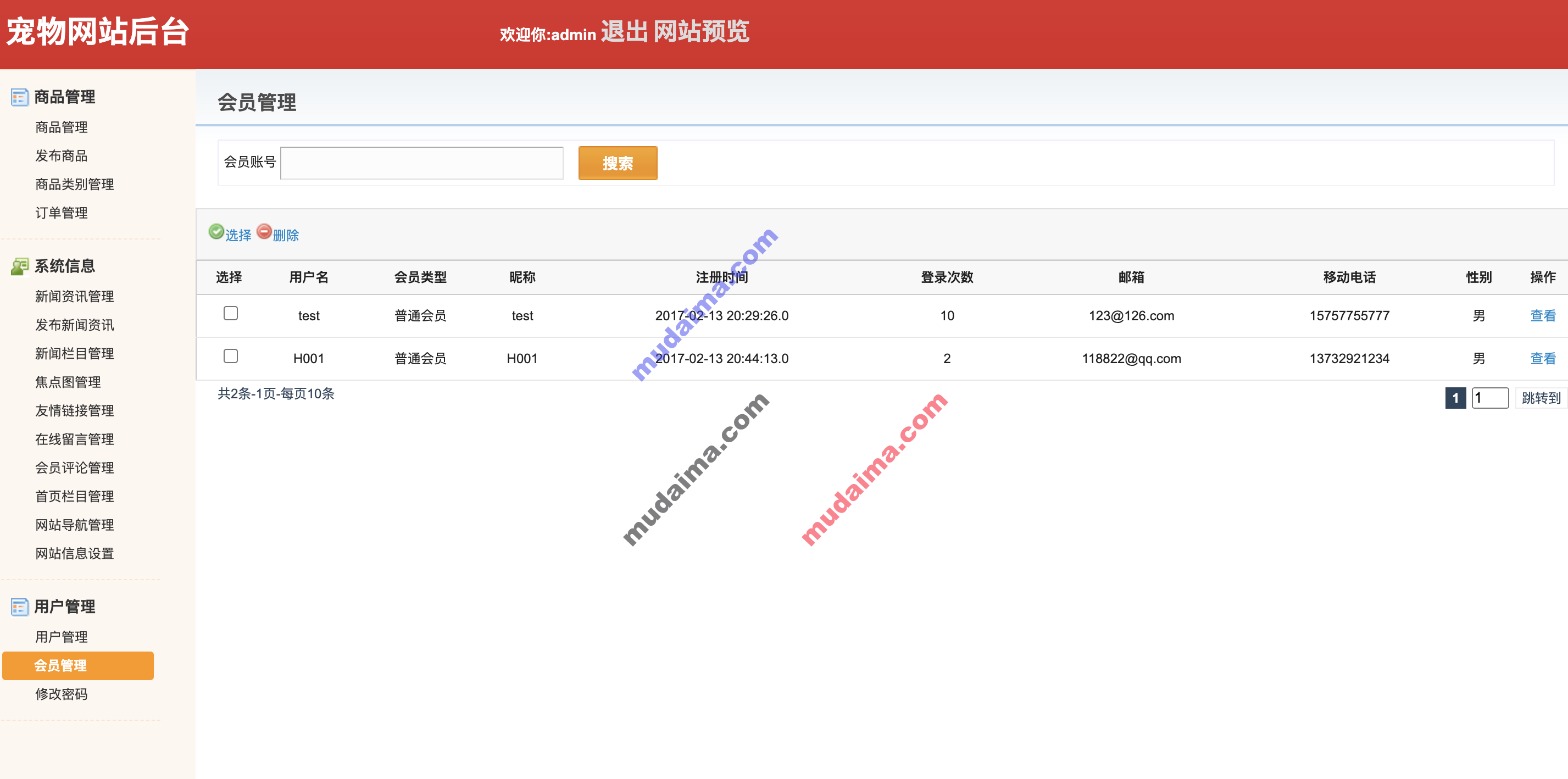Image resolution: width=1568 pixels, height=779 pixels.
Task: Tick the checkbox for user H001
Action: pos(231,356)
